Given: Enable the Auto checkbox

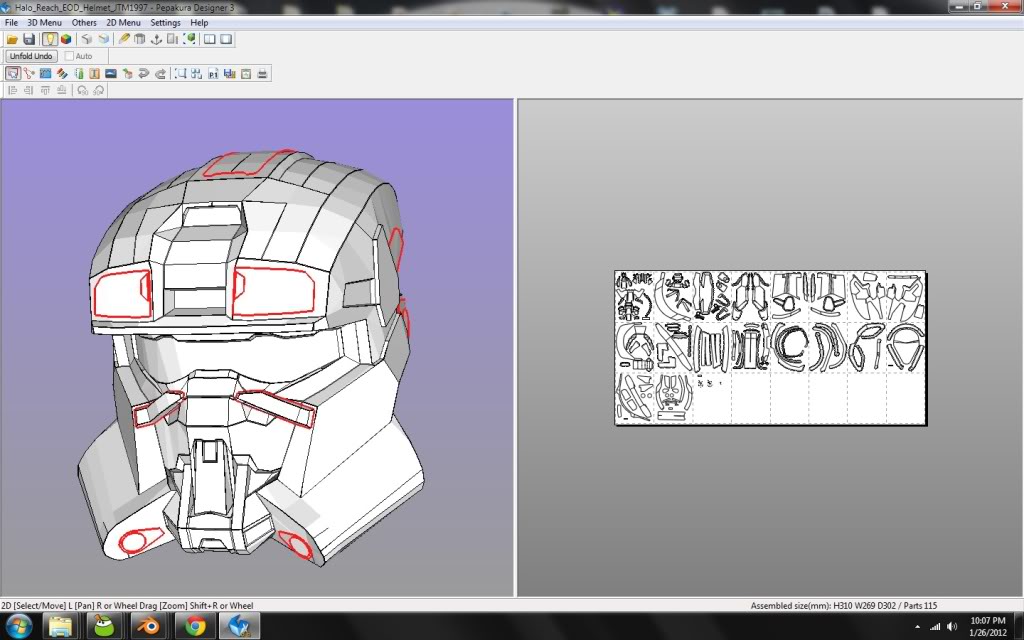Looking at the screenshot, I should pyautogui.click(x=70, y=56).
